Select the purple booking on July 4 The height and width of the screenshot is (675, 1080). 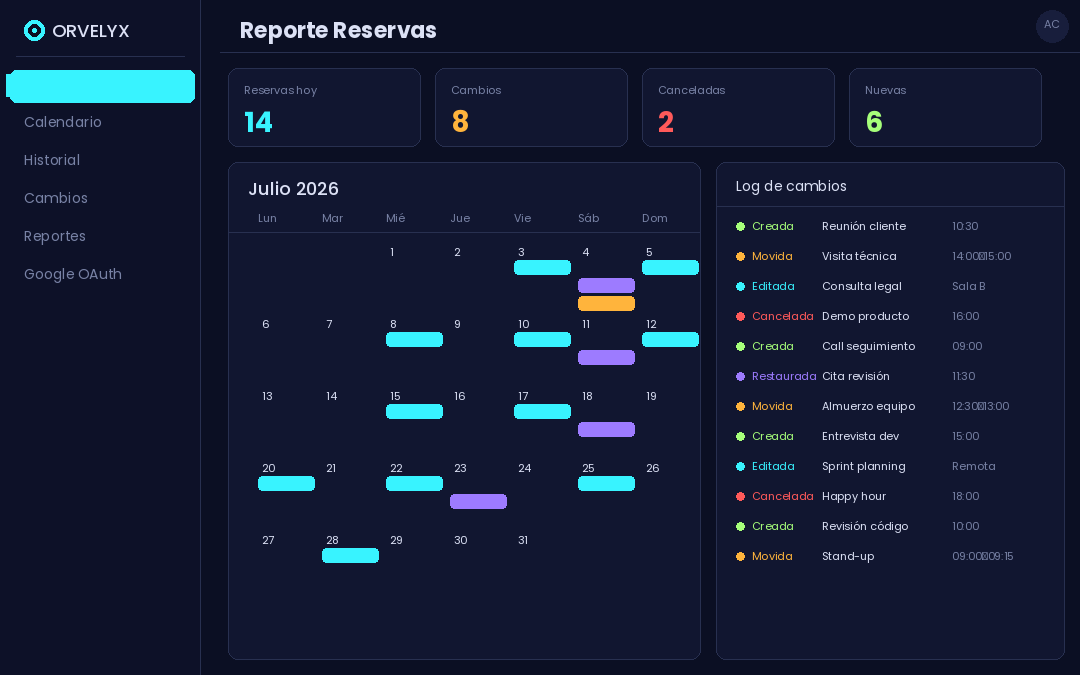point(606,285)
